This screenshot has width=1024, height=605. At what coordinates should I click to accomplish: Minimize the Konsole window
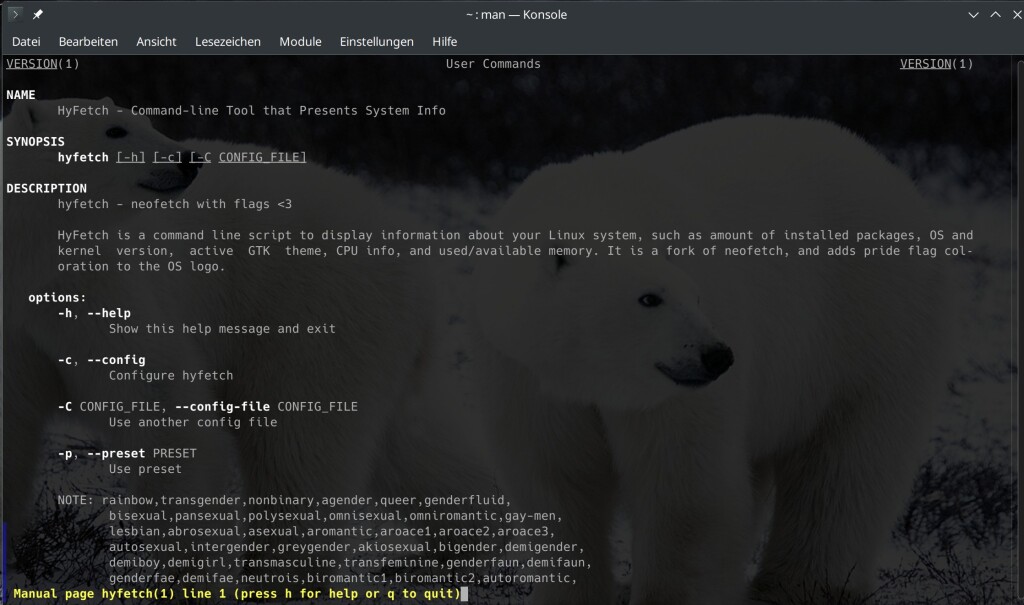click(x=973, y=14)
